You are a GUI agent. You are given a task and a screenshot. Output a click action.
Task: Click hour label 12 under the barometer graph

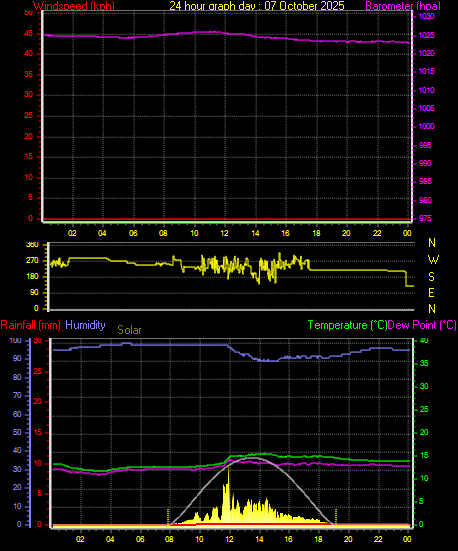tap(225, 233)
